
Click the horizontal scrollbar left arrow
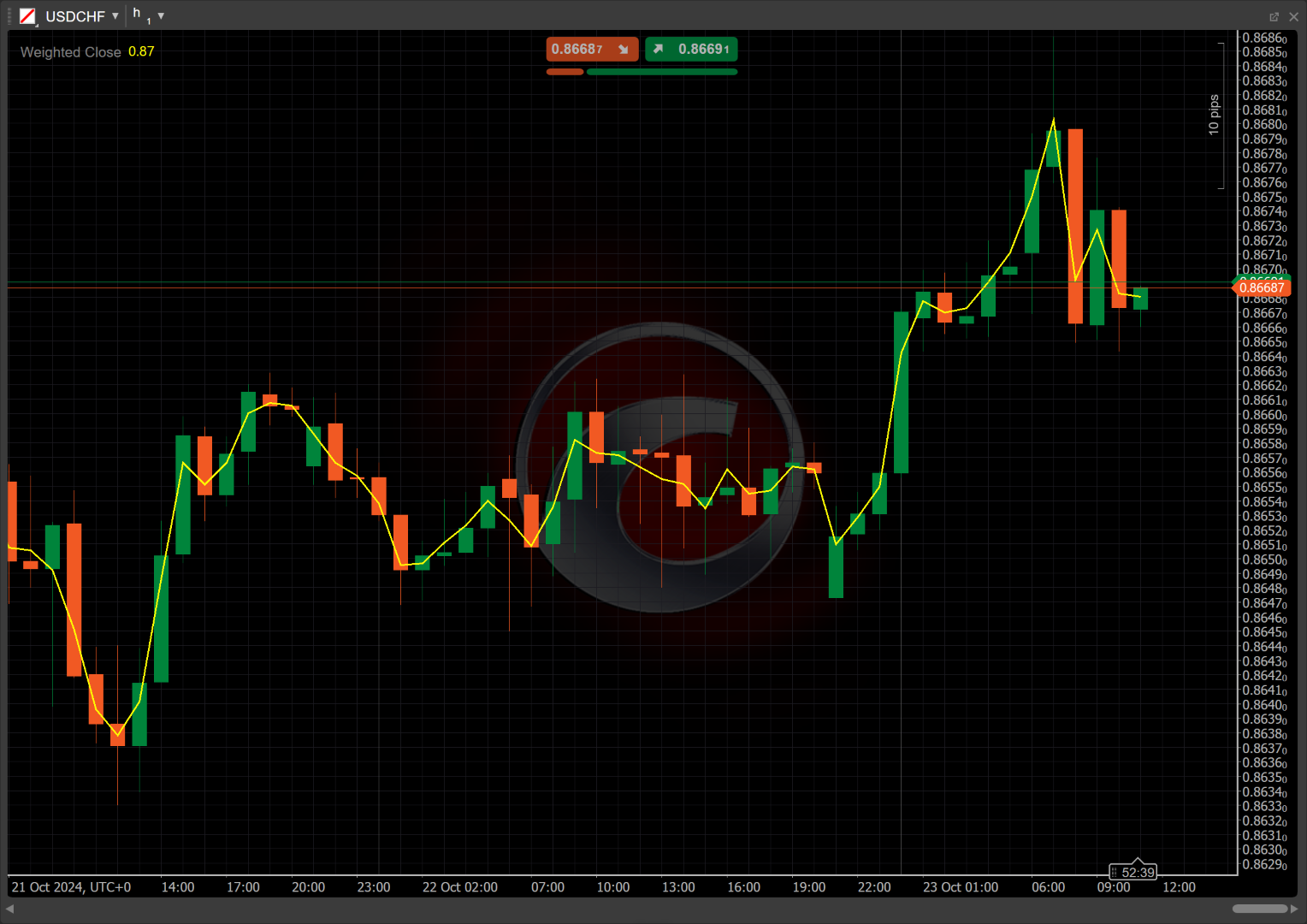point(10,909)
